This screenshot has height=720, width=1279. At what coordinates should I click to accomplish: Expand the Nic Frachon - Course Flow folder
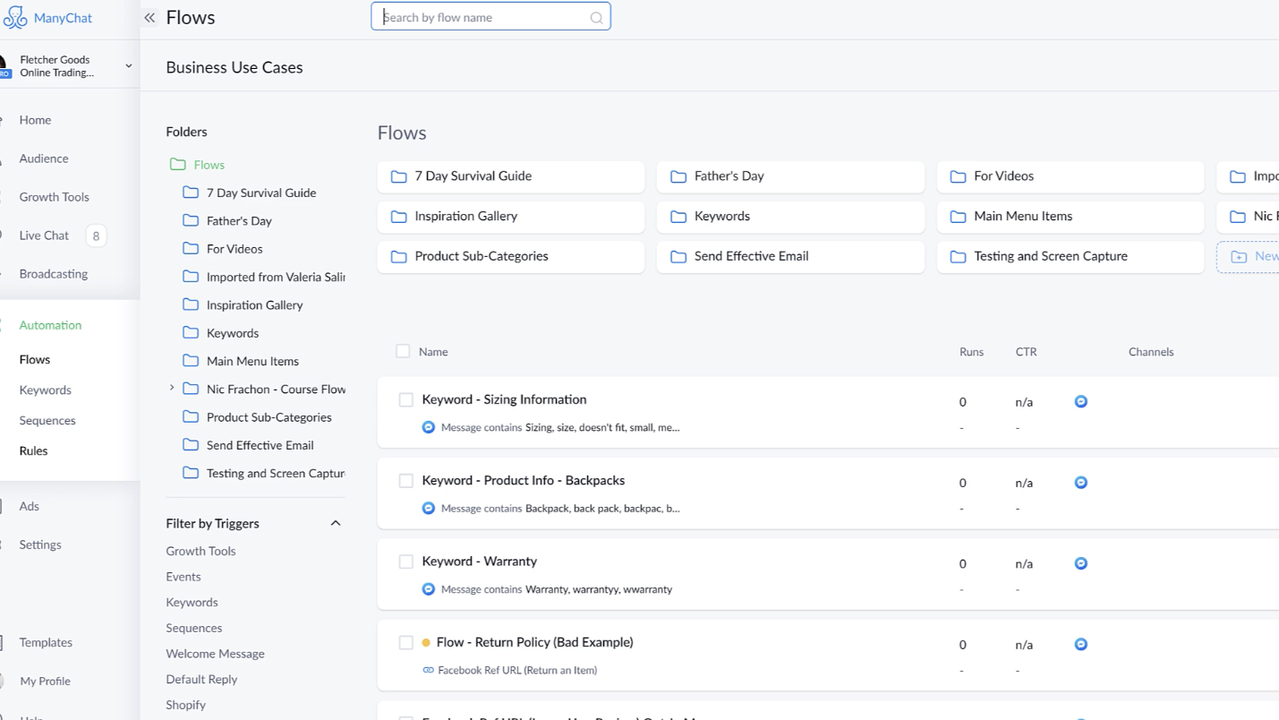[172, 388]
